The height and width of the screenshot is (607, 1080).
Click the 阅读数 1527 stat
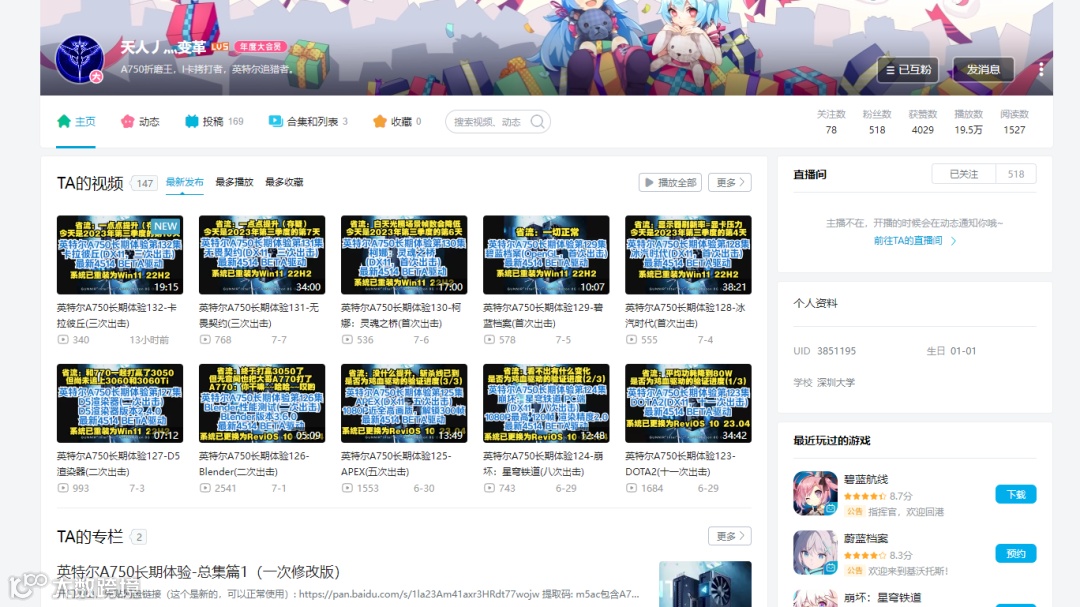click(1014, 122)
